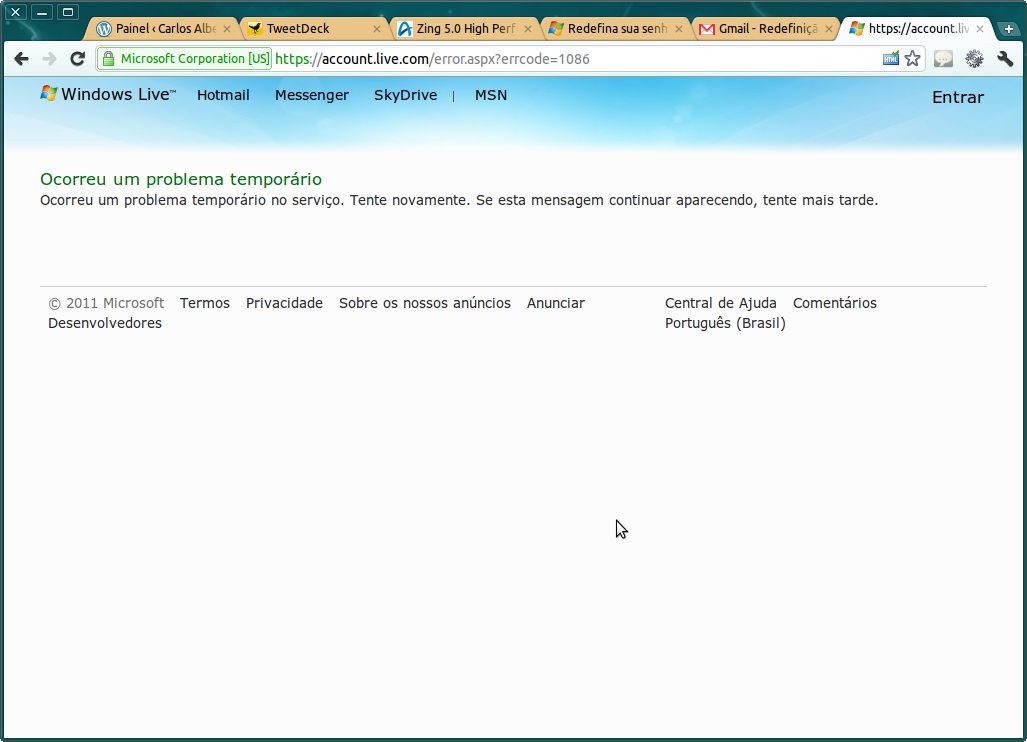
Task: Close the account.live.com tab
Action: pos(980,29)
